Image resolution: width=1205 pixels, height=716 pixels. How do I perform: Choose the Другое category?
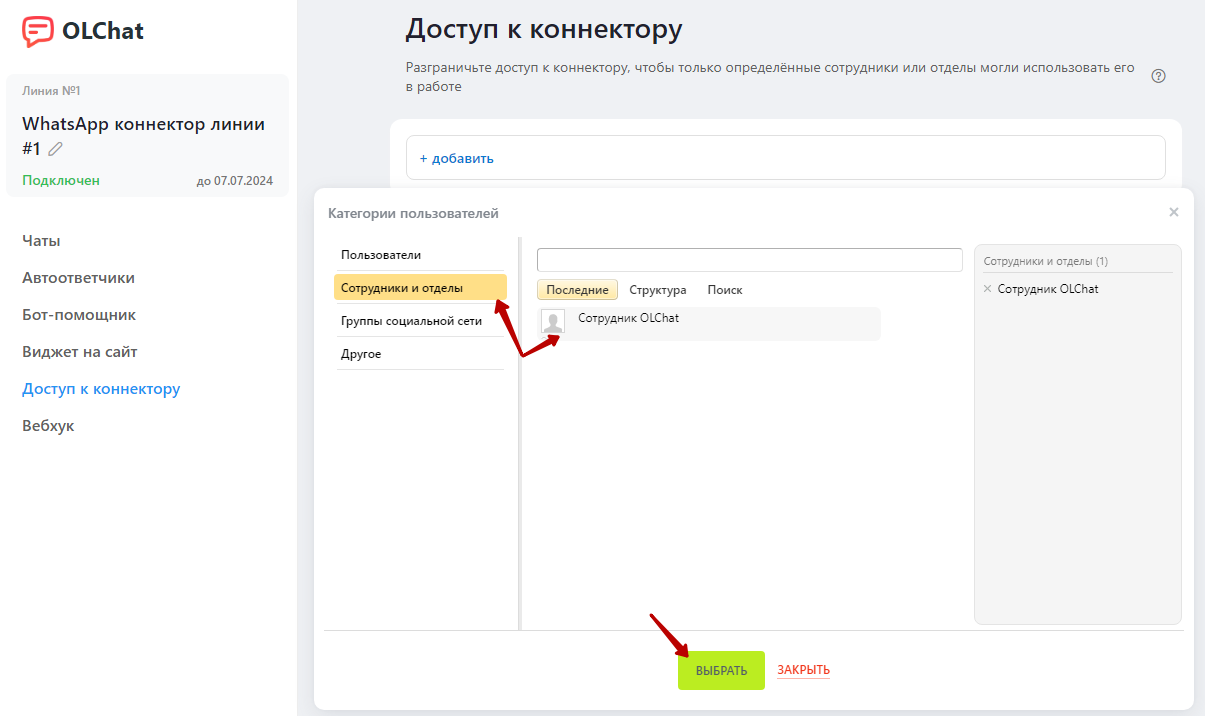click(420, 354)
